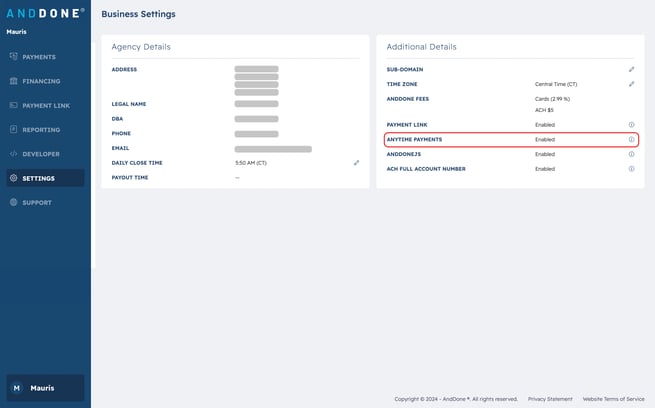Click the Financing bank icon
The image size is (655, 408).
pos(13,81)
